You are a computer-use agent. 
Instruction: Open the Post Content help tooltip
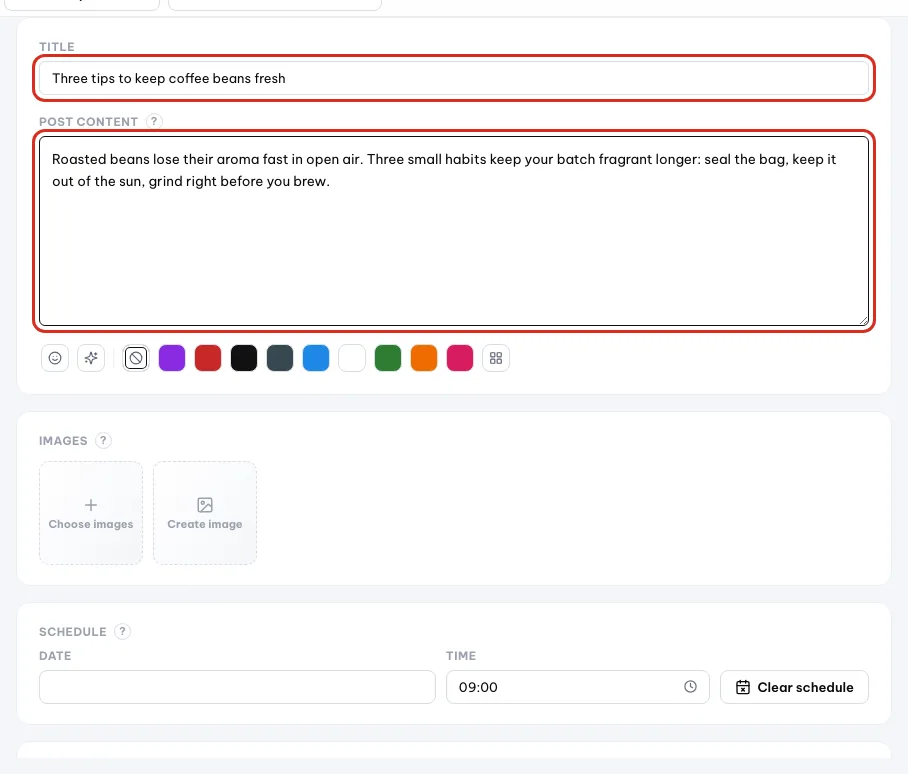[154, 122]
